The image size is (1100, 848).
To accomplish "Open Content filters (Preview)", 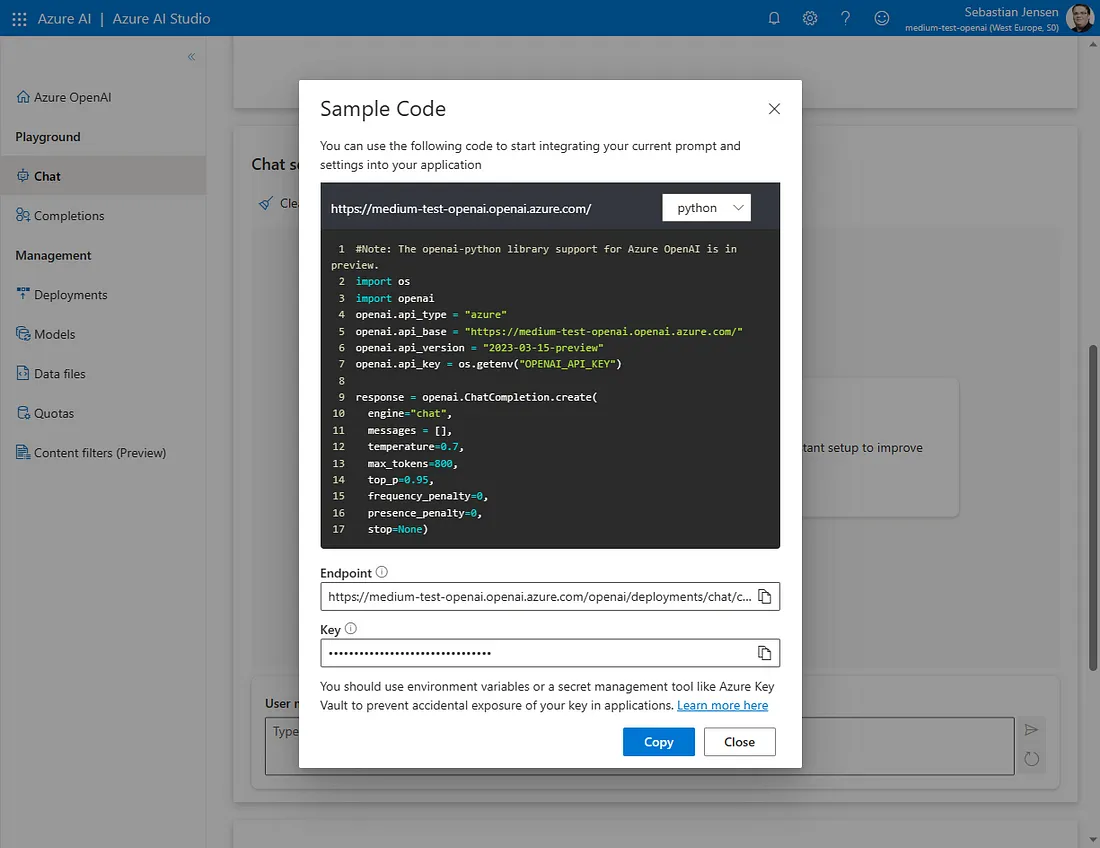I will point(99,453).
